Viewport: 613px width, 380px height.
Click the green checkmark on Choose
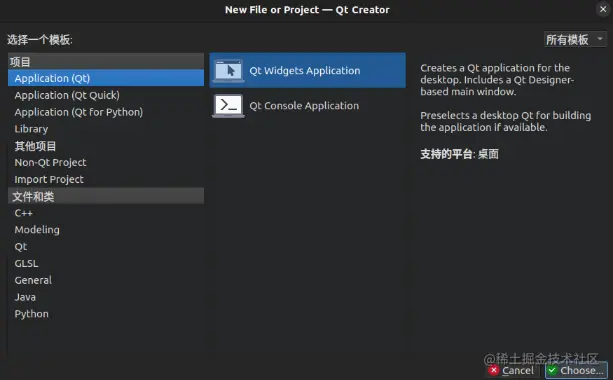coord(552,370)
